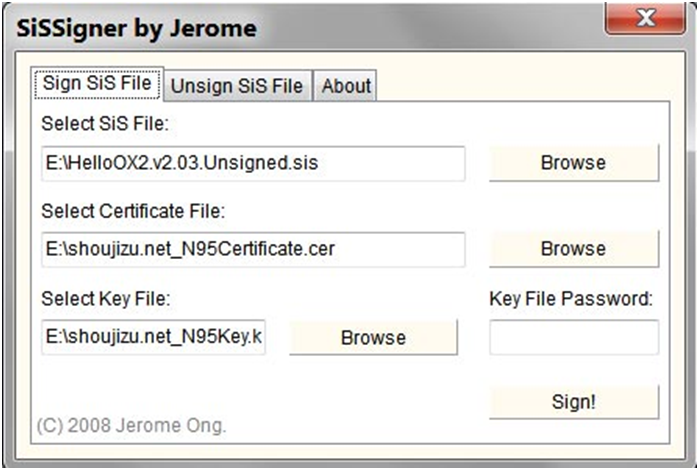Image resolution: width=699 pixels, height=470 pixels.
Task: Open the About tab
Action: 346,86
